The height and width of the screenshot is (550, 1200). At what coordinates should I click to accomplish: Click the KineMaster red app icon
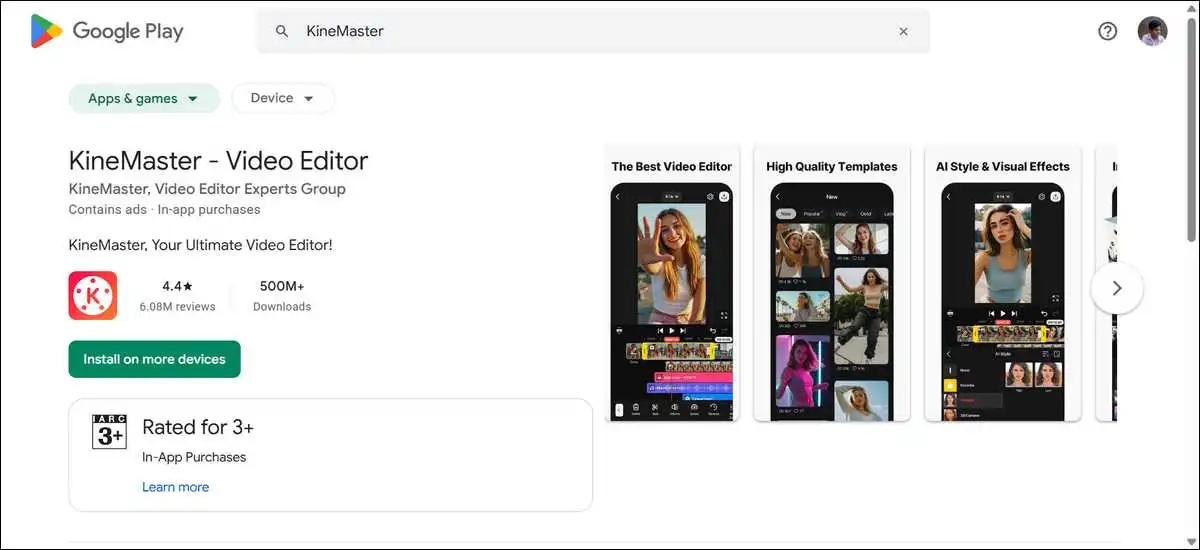93,296
